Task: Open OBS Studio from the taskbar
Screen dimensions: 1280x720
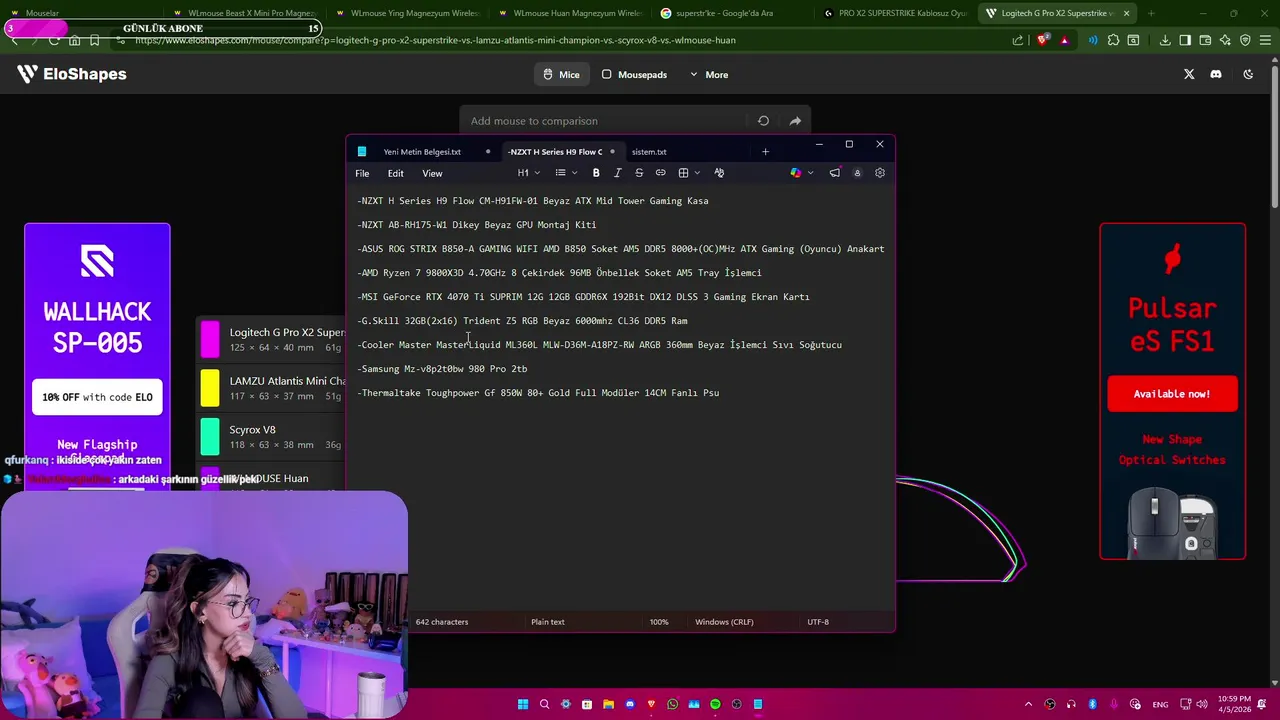Action: 736,704
